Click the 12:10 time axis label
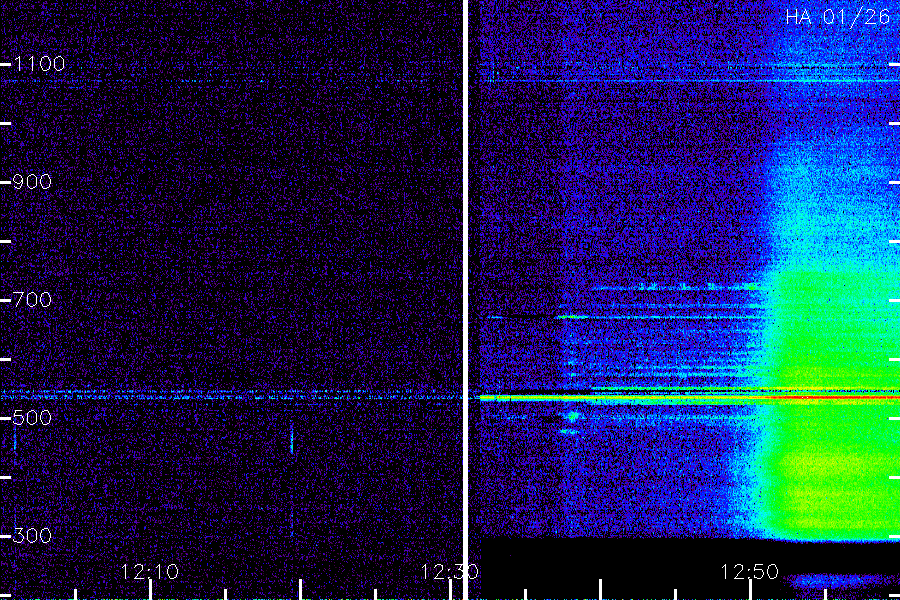The image size is (900, 600). tap(150, 571)
